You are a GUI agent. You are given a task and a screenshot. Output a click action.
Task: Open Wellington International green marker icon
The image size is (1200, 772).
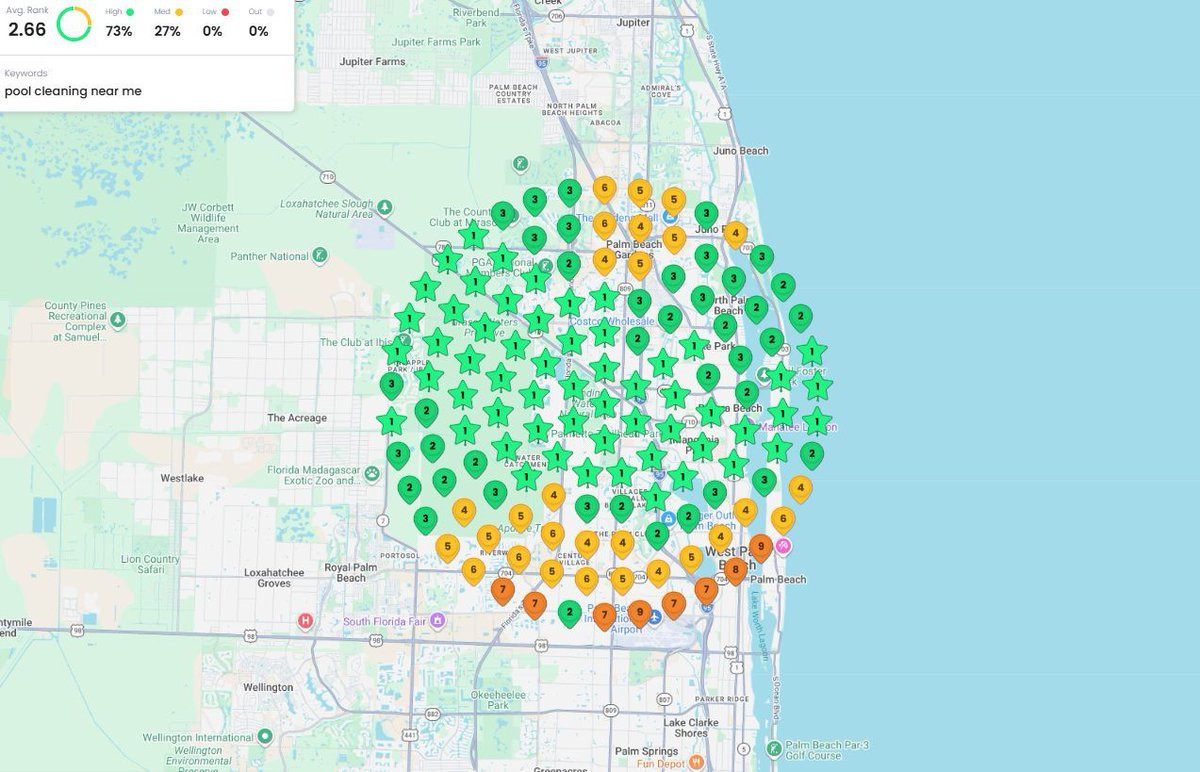265,737
